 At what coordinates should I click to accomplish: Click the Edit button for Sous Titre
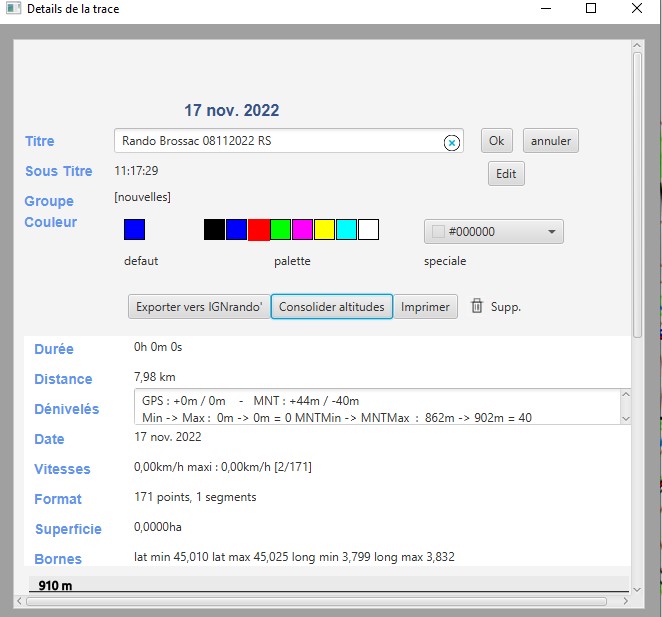tap(506, 174)
